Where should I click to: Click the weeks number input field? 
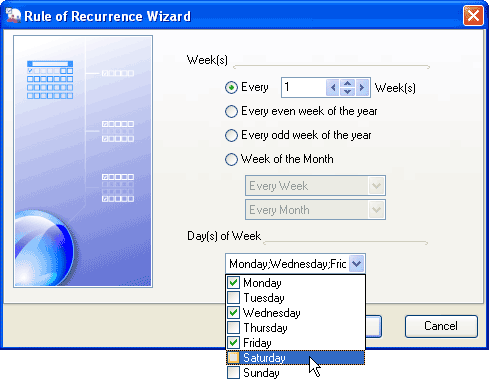click(x=304, y=88)
